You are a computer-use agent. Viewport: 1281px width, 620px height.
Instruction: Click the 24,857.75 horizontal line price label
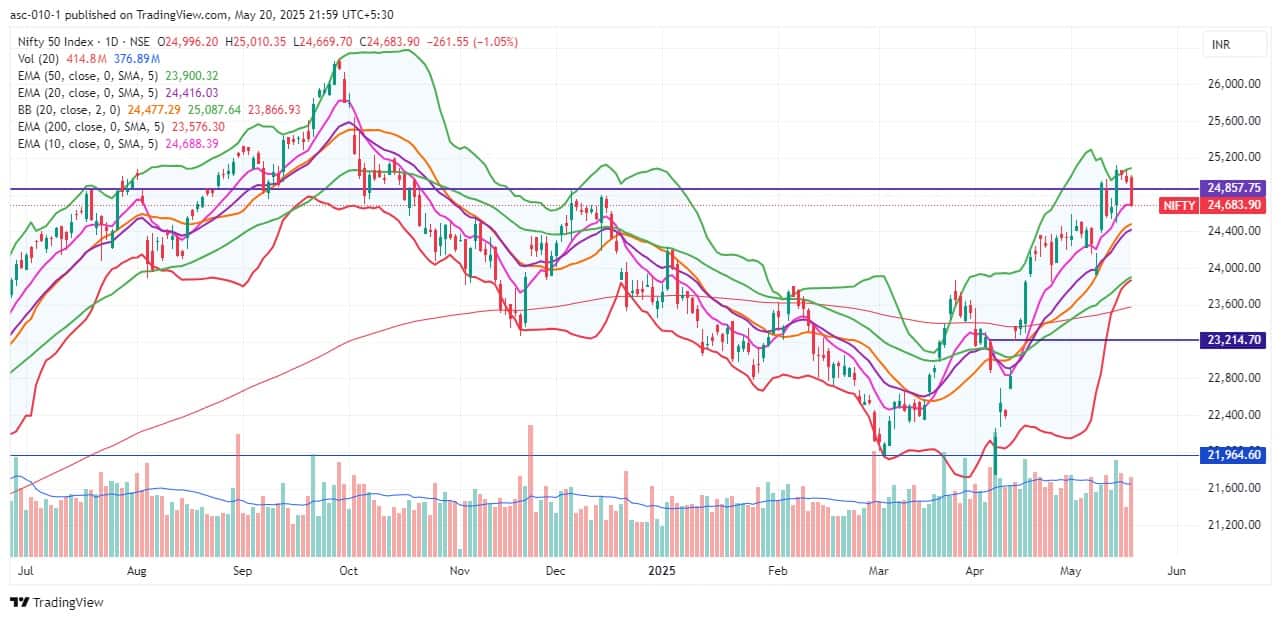coord(1235,188)
